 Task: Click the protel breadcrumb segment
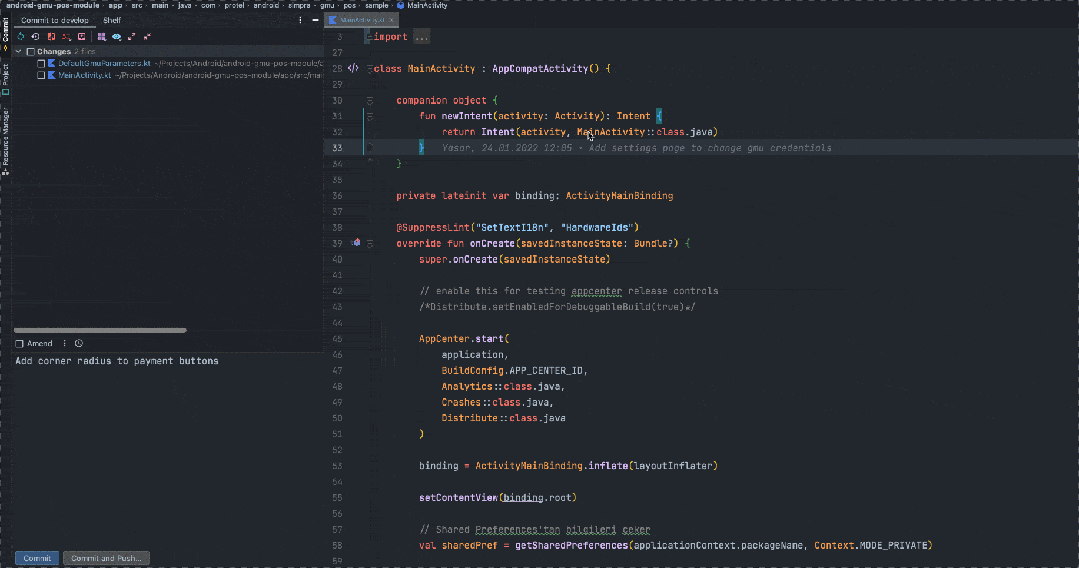(234, 6)
